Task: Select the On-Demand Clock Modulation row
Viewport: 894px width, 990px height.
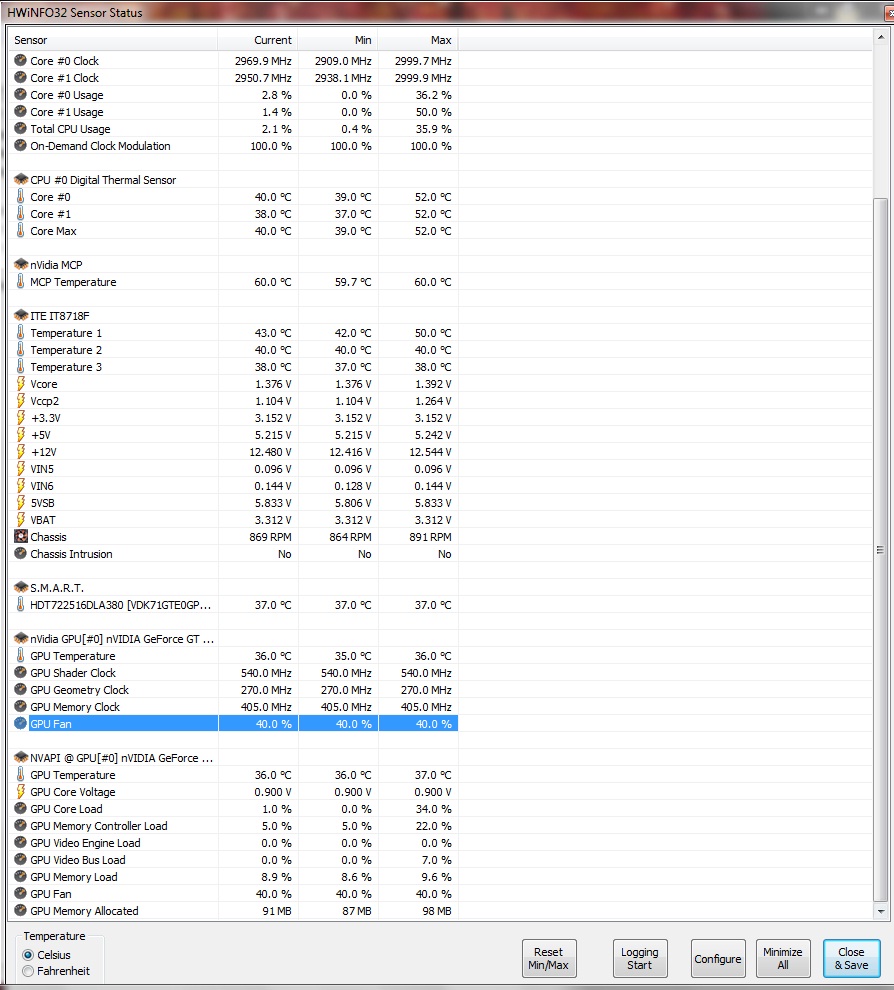Action: click(234, 146)
